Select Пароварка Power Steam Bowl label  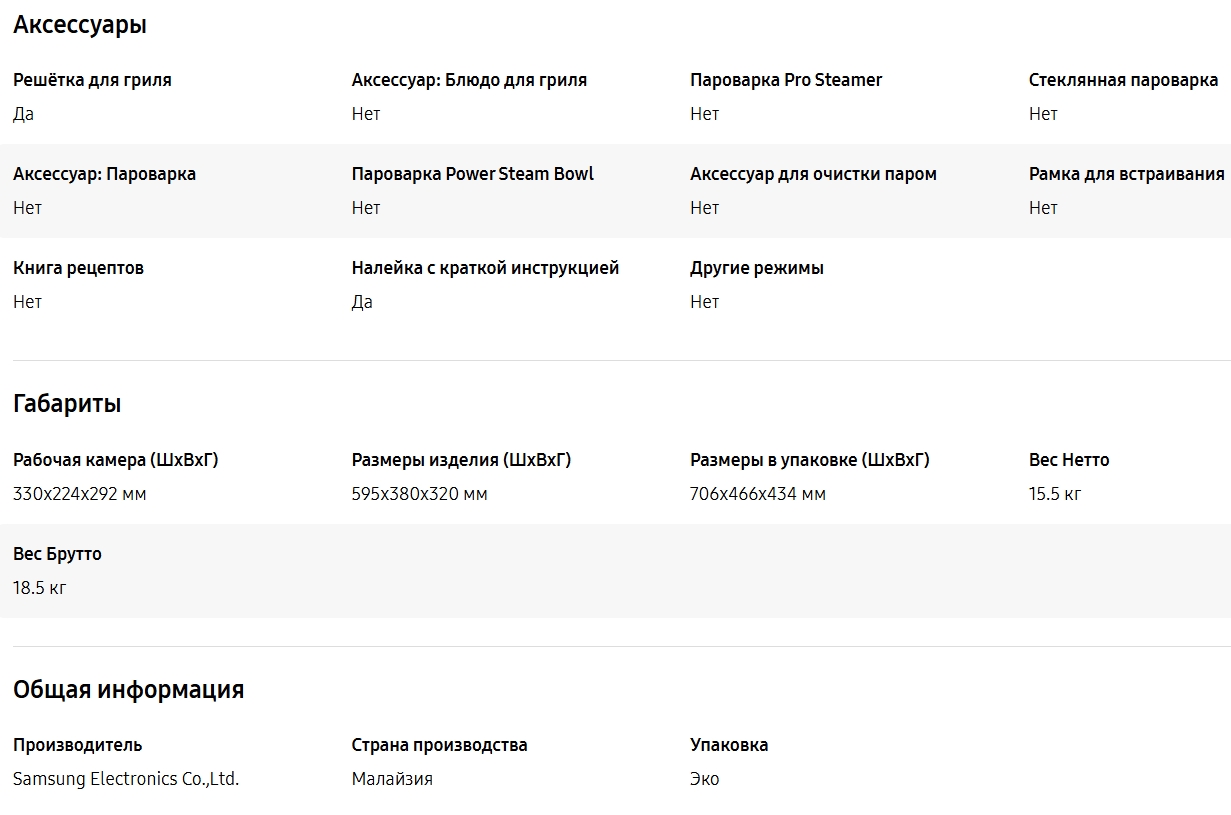pos(473,174)
